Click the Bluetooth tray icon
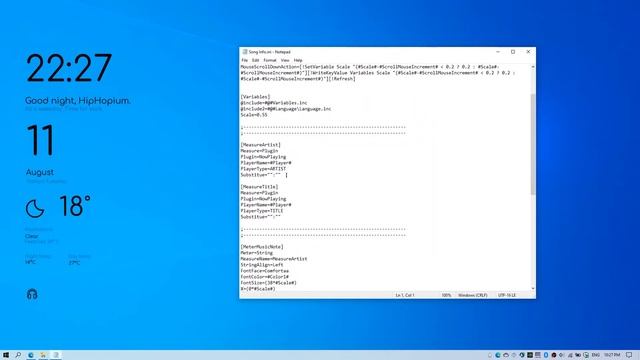The image size is (640, 360). pyautogui.click(x=546, y=355)
